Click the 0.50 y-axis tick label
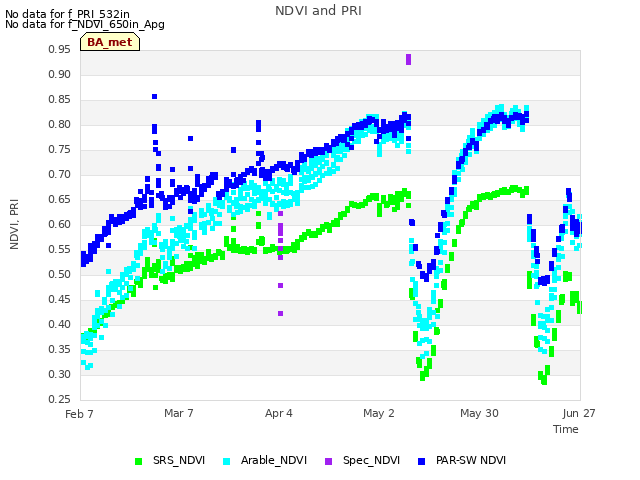Image resolution: width=640 pixels, height=480 pixels. pos(60,274)
